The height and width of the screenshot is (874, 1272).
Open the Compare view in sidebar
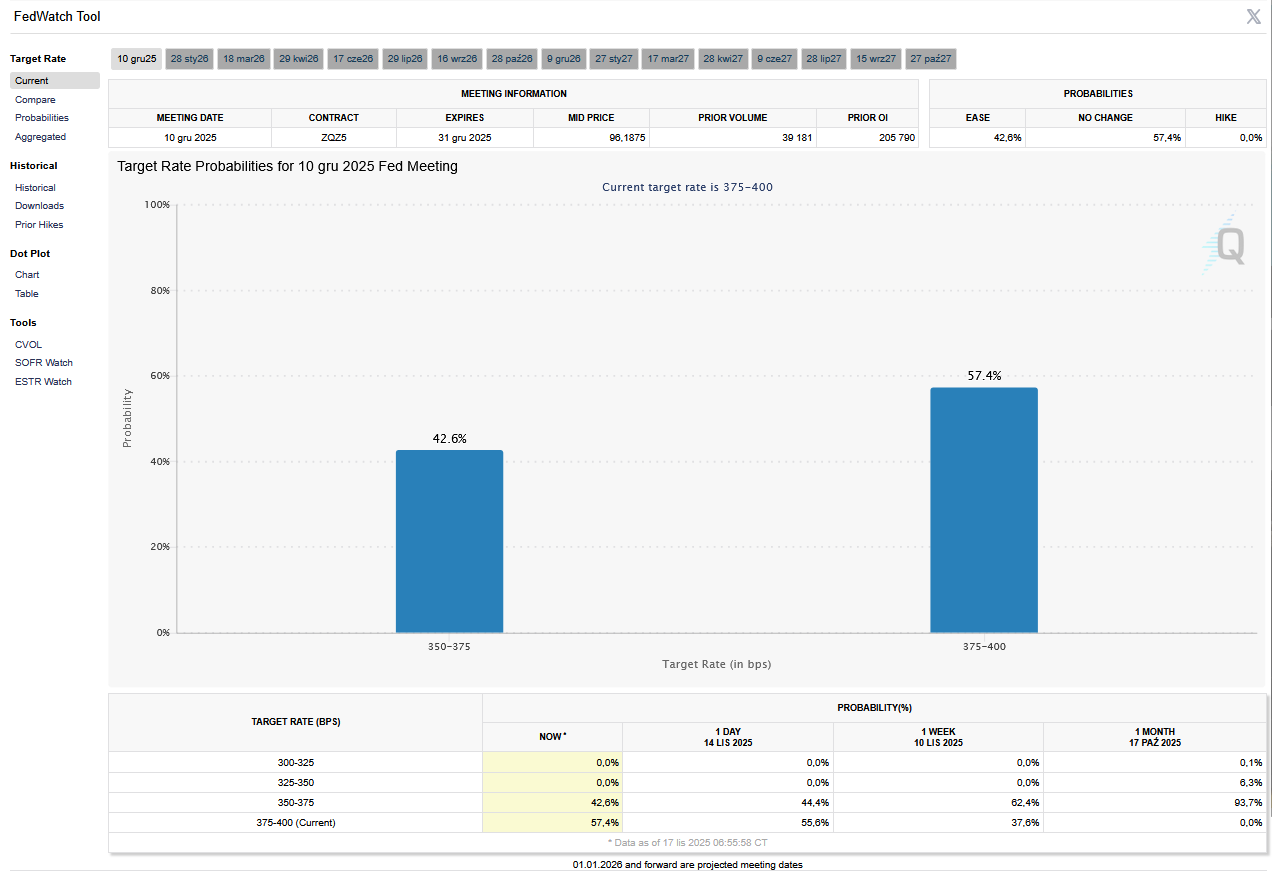click(35, 100)
